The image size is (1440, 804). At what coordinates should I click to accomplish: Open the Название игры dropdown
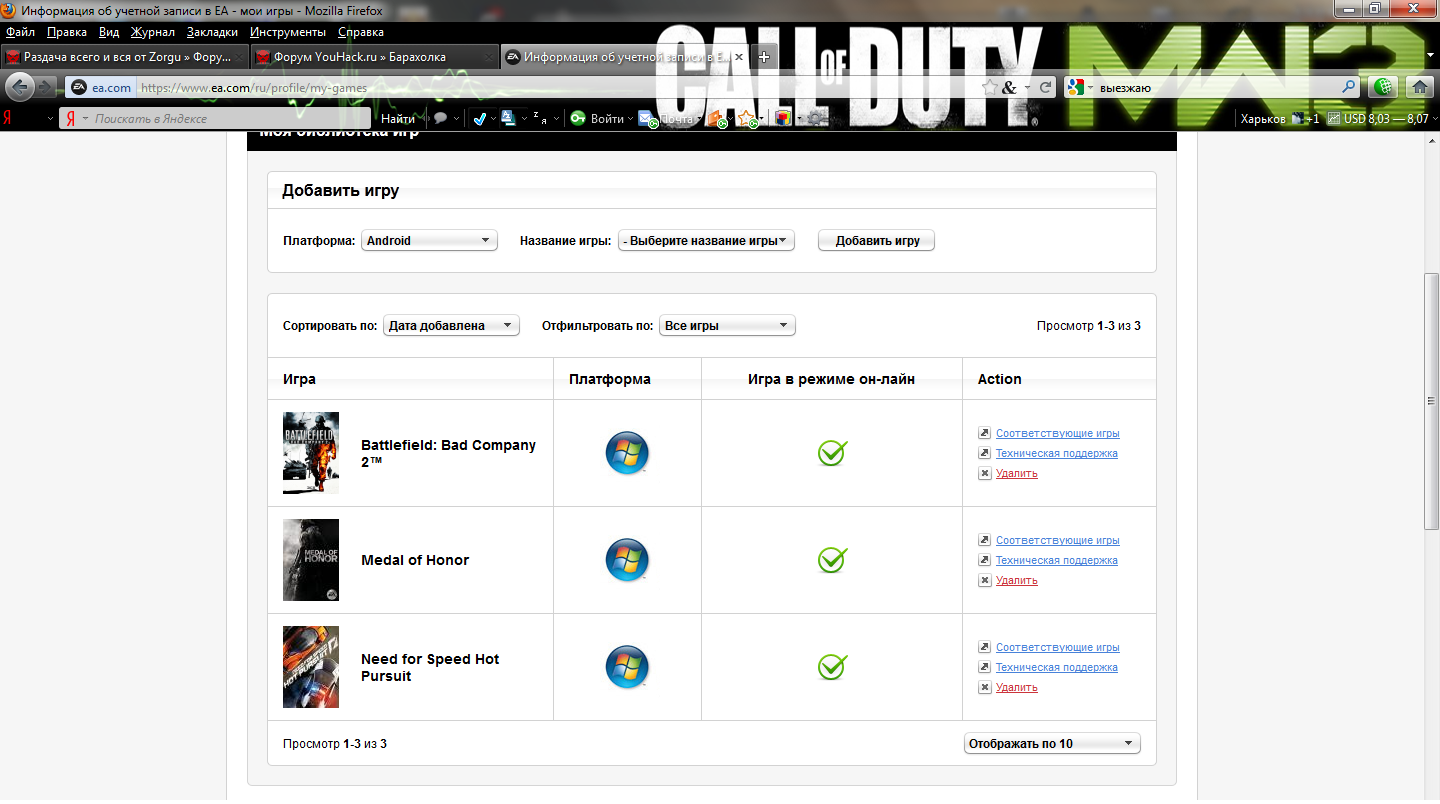click(706, 241)
